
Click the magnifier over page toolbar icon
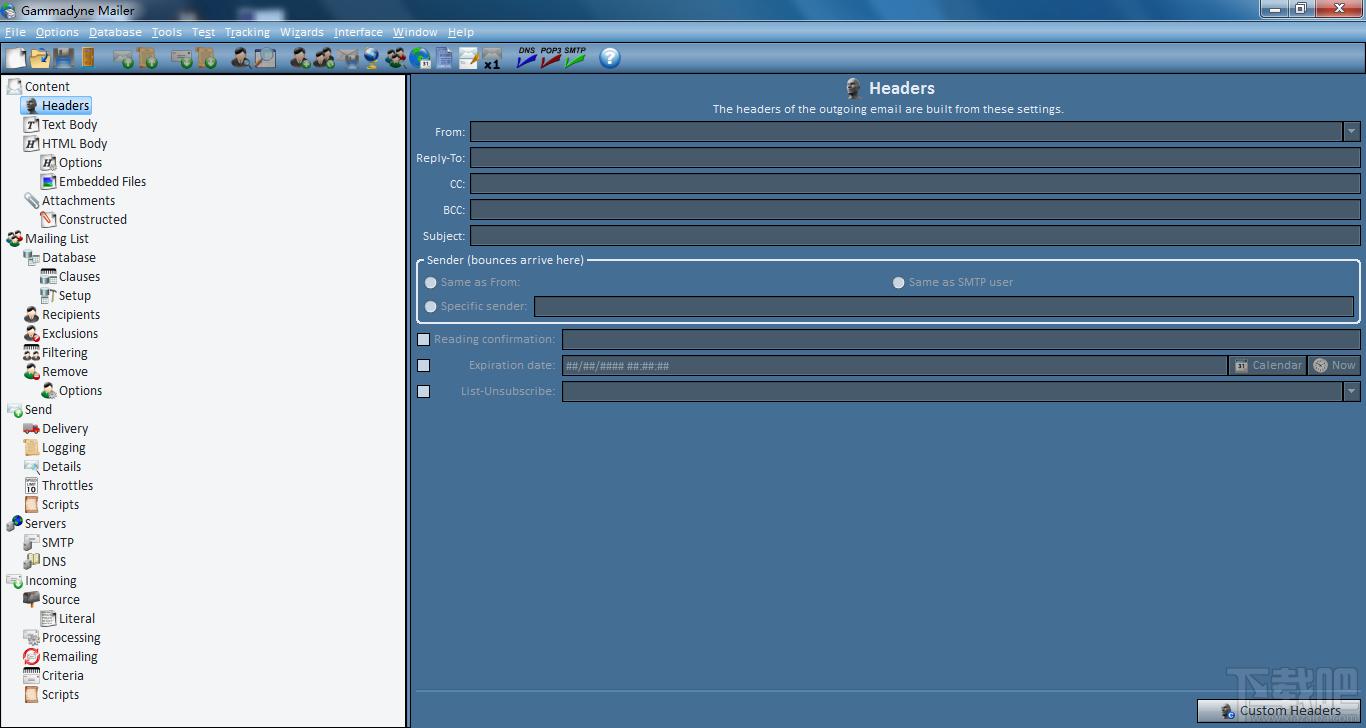(265, 58)
